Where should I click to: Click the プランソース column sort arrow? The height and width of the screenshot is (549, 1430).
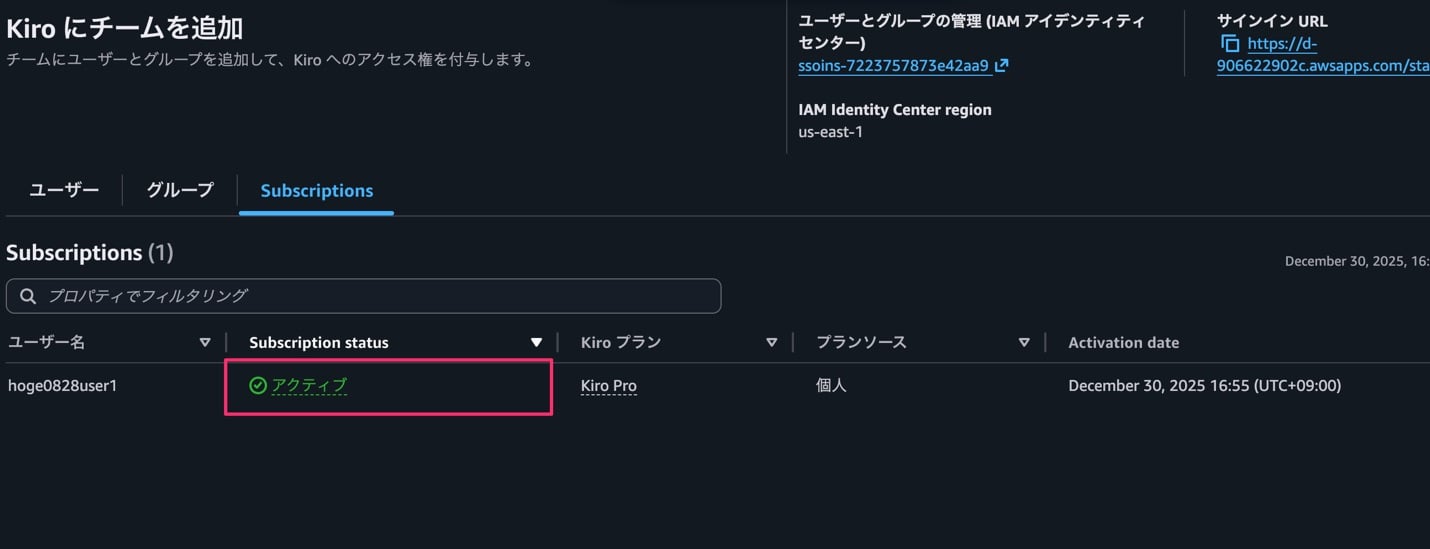(1023, 342)
